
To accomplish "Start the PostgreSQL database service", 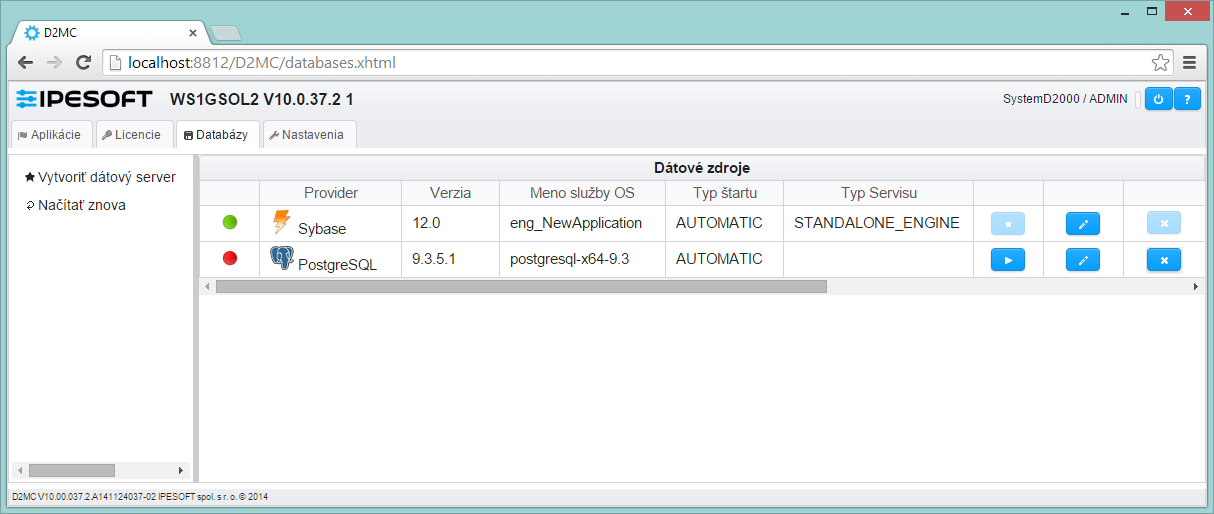I will (1008, 260).
